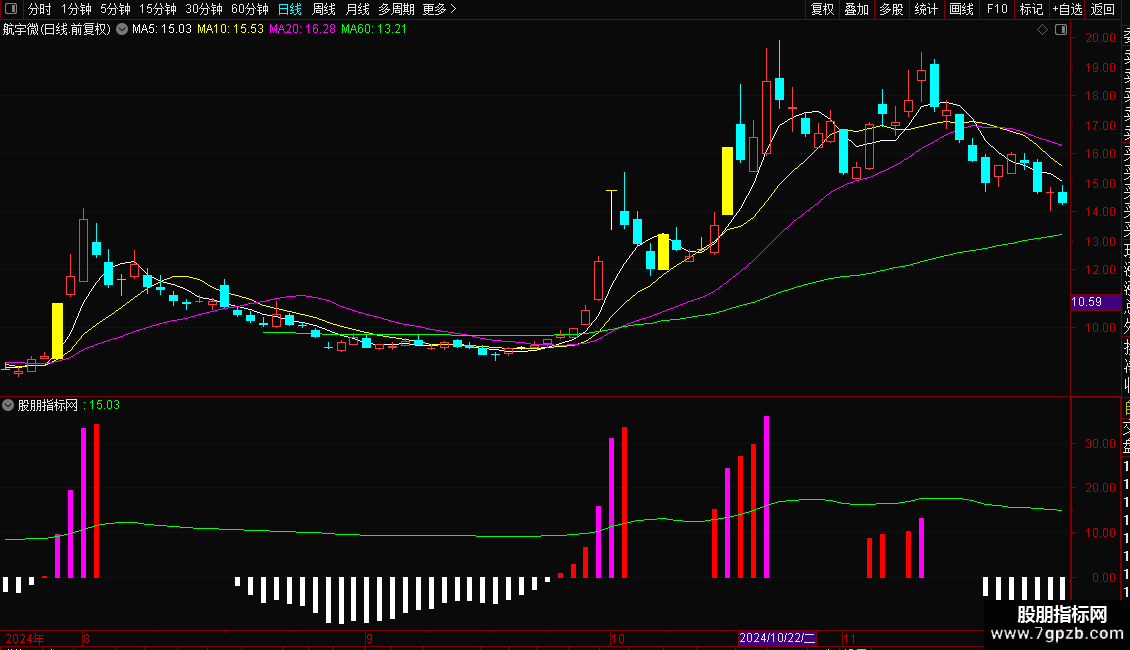Image resolution: width=1130 pixels, height=650 pixels.
Task: Switch to 分时 intraday view
Action: click(x=40, y=9)
